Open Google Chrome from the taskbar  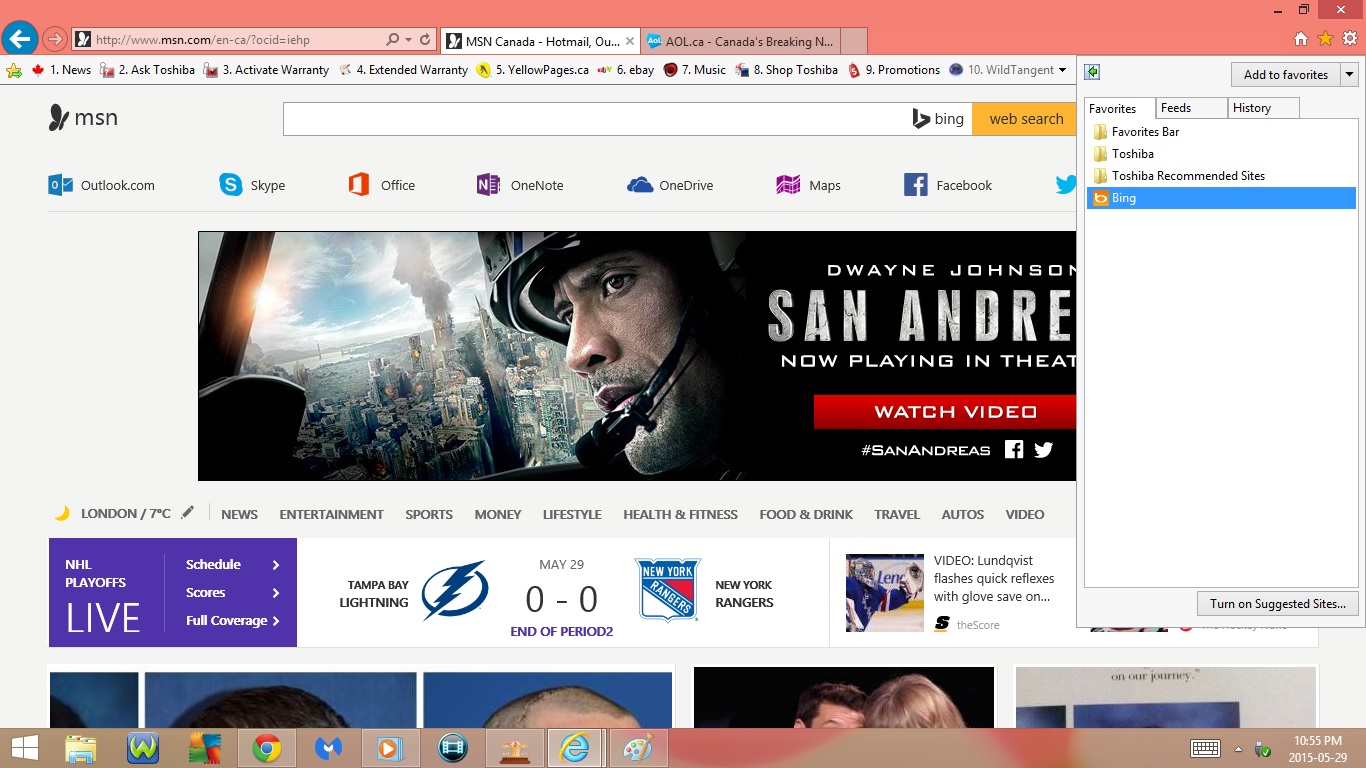pyautogui.click(x=266, y=748)
